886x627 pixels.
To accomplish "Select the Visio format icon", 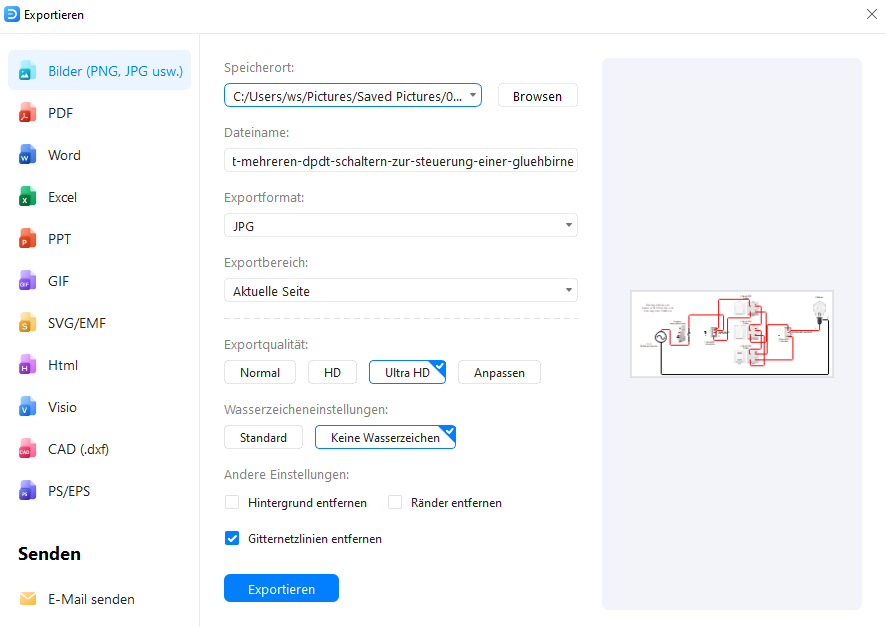I will pos(28,408).
